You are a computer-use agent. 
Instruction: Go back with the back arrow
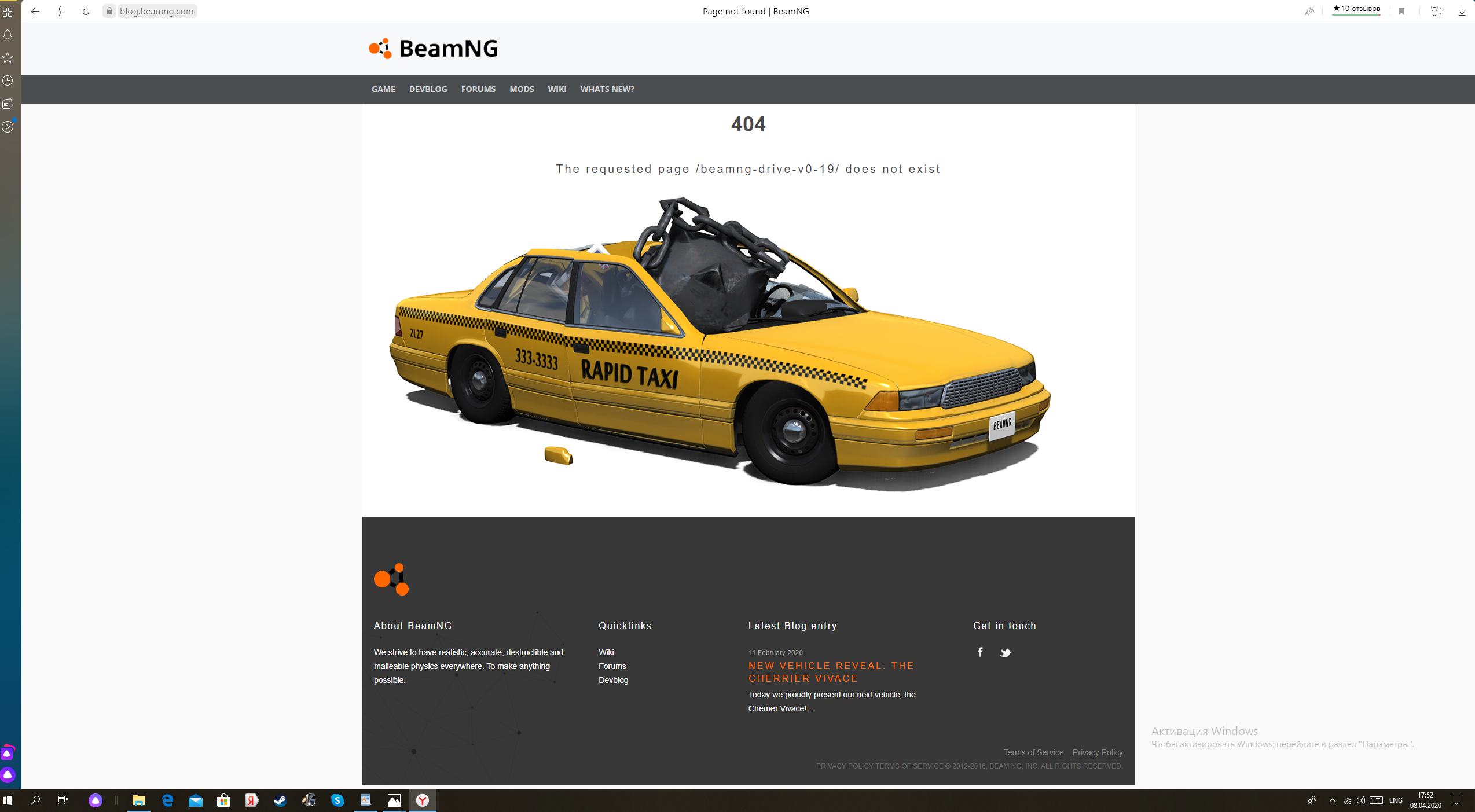click(35, 11)
